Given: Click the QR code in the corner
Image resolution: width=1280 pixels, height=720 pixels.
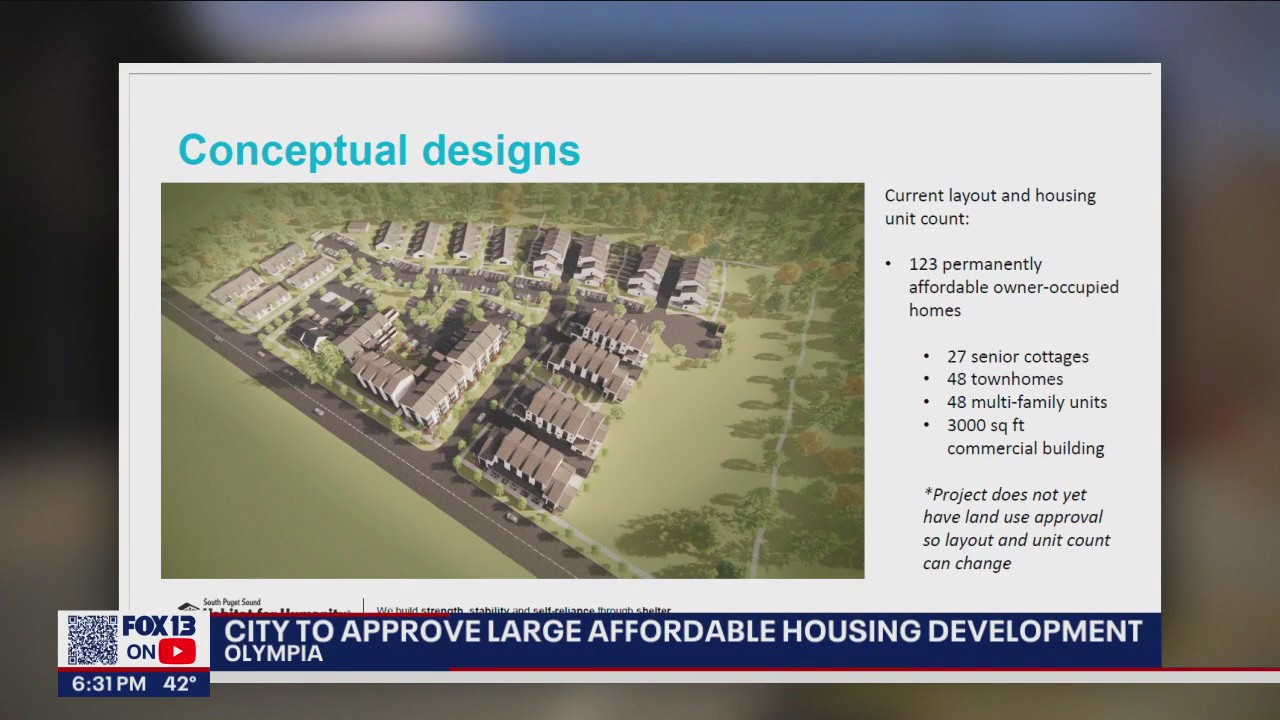Looking at the screenshot, I should click(92, 640).
